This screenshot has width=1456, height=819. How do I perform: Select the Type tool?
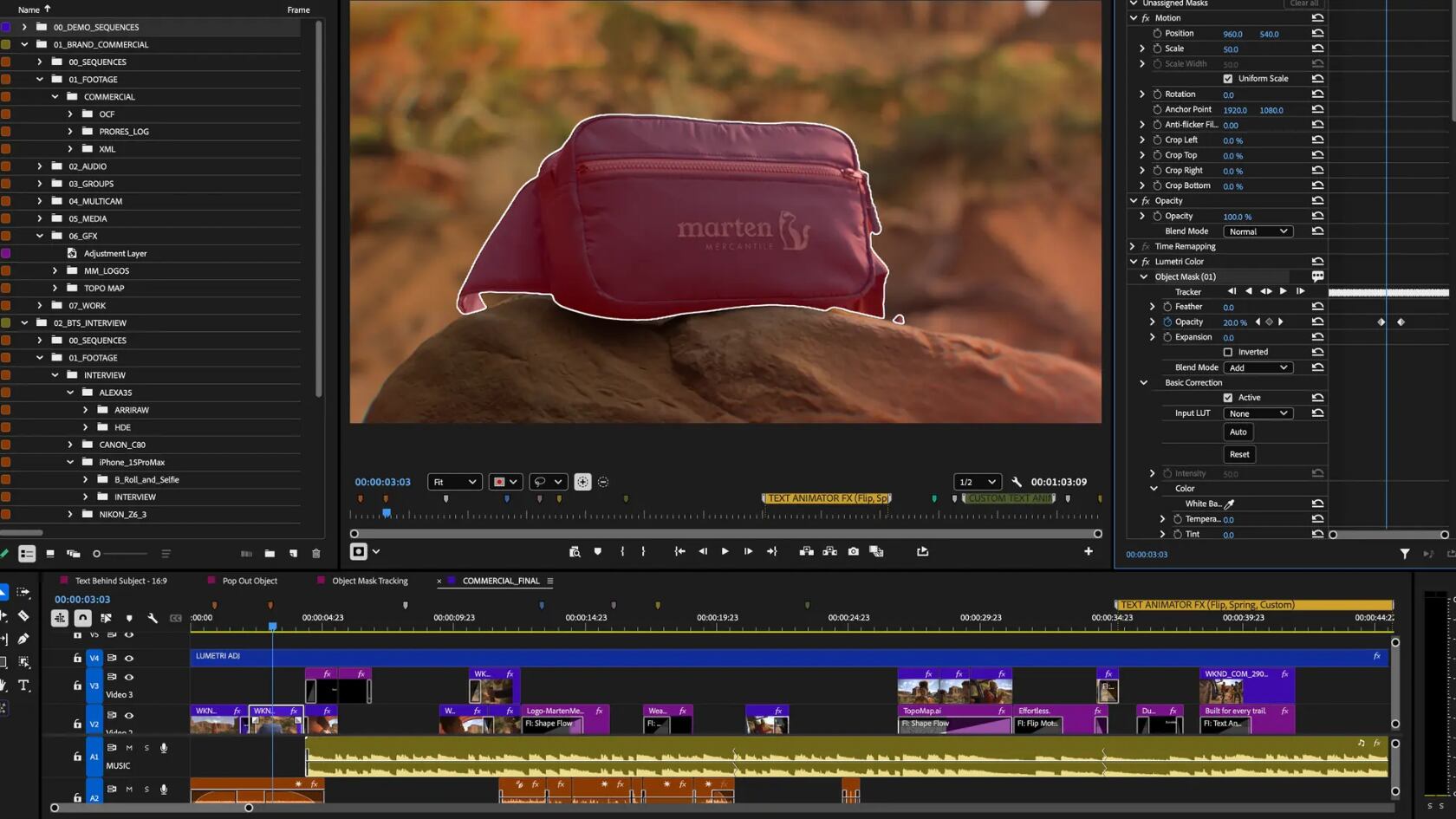[23, 685]
